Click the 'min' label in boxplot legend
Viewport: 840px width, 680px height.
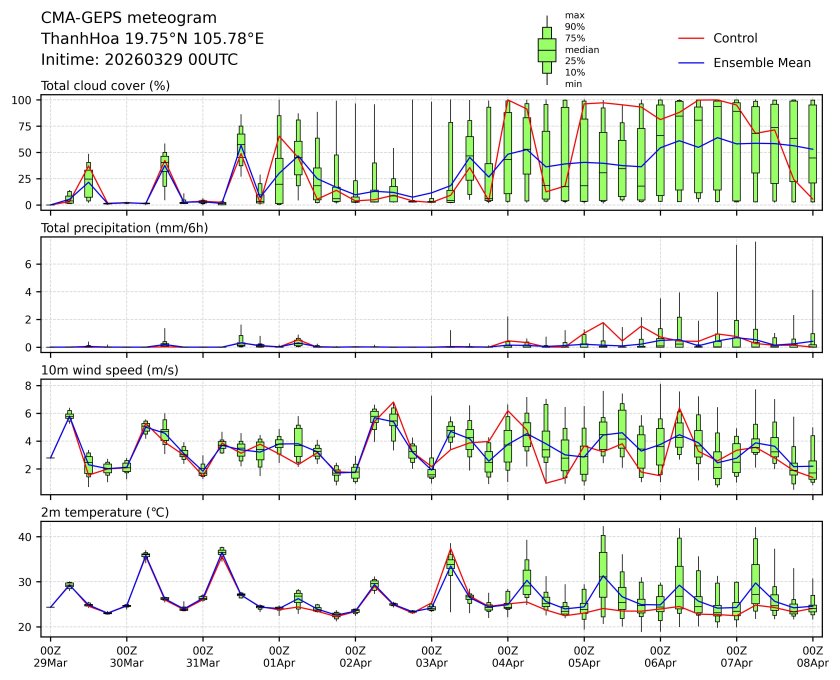(x=573, y=84)
